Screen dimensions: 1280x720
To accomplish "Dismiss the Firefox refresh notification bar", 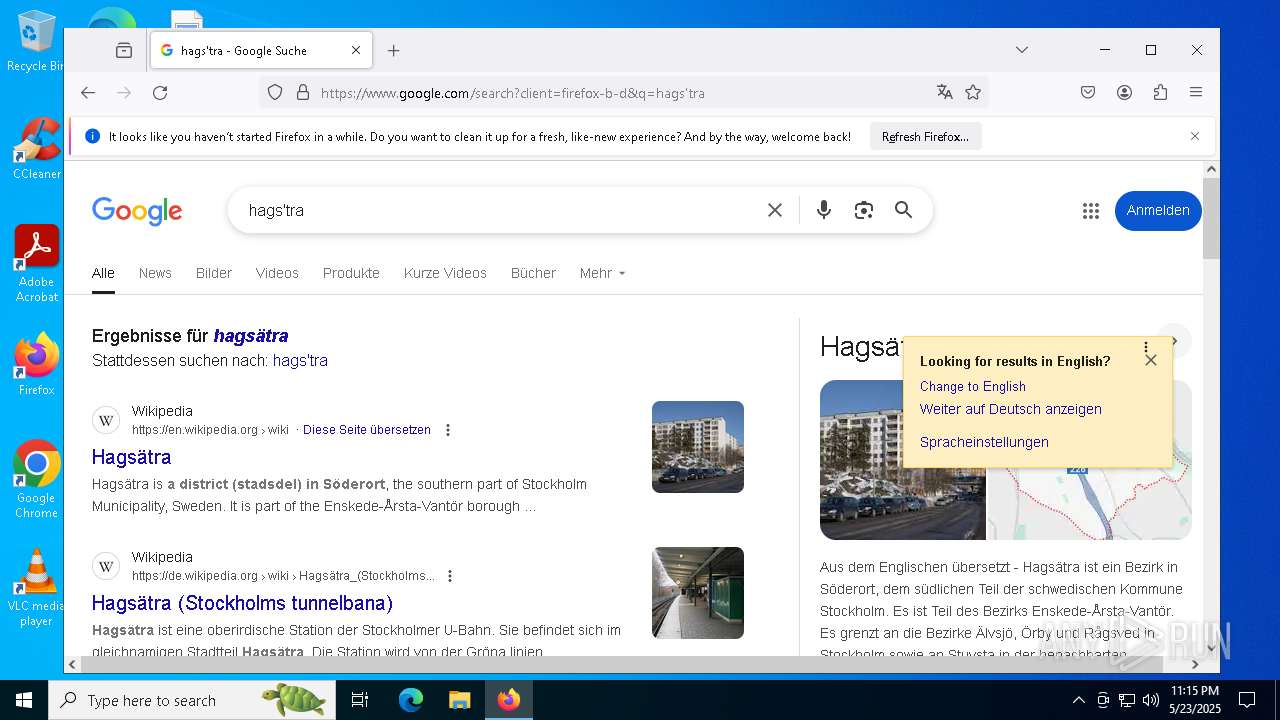I will (x=1194, y=136).
